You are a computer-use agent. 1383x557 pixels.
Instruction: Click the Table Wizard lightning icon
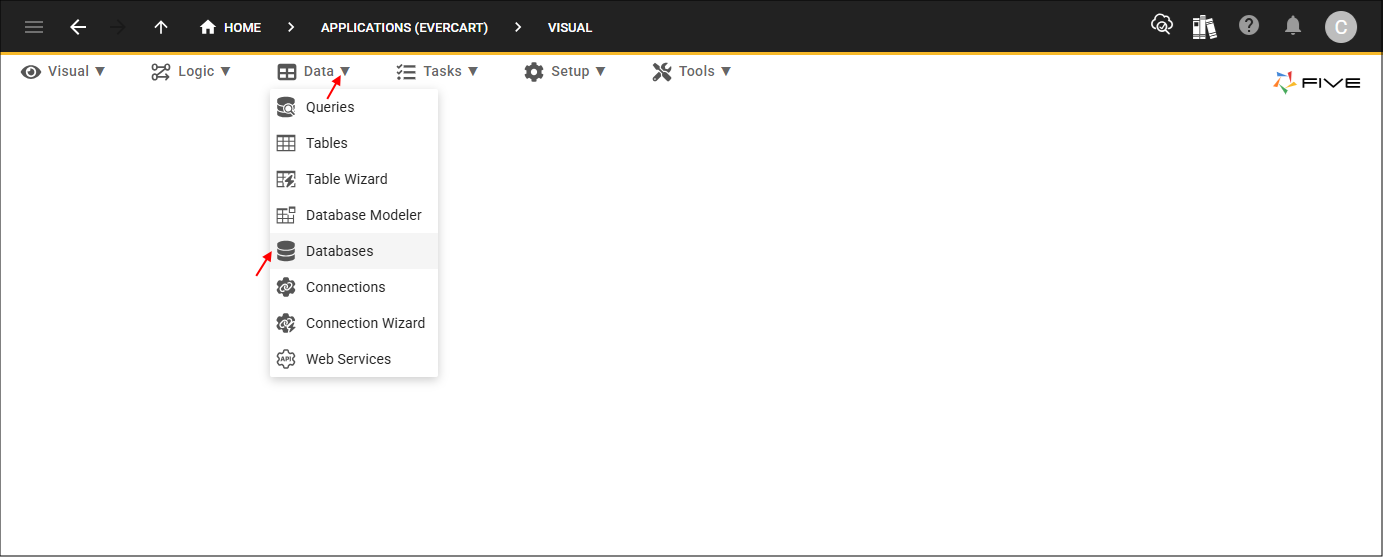[x=286, y=179]
